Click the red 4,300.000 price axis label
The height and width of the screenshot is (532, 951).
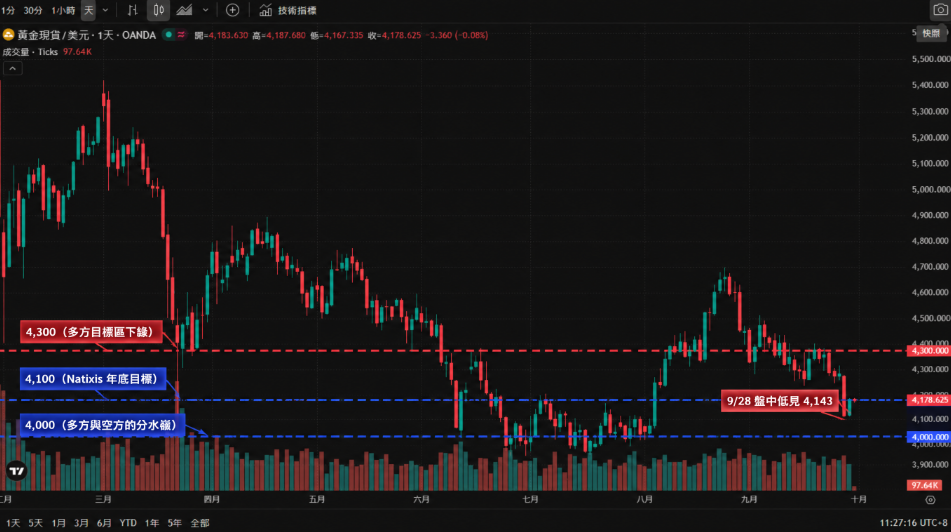pyautogui.click(x=928, y=351)
